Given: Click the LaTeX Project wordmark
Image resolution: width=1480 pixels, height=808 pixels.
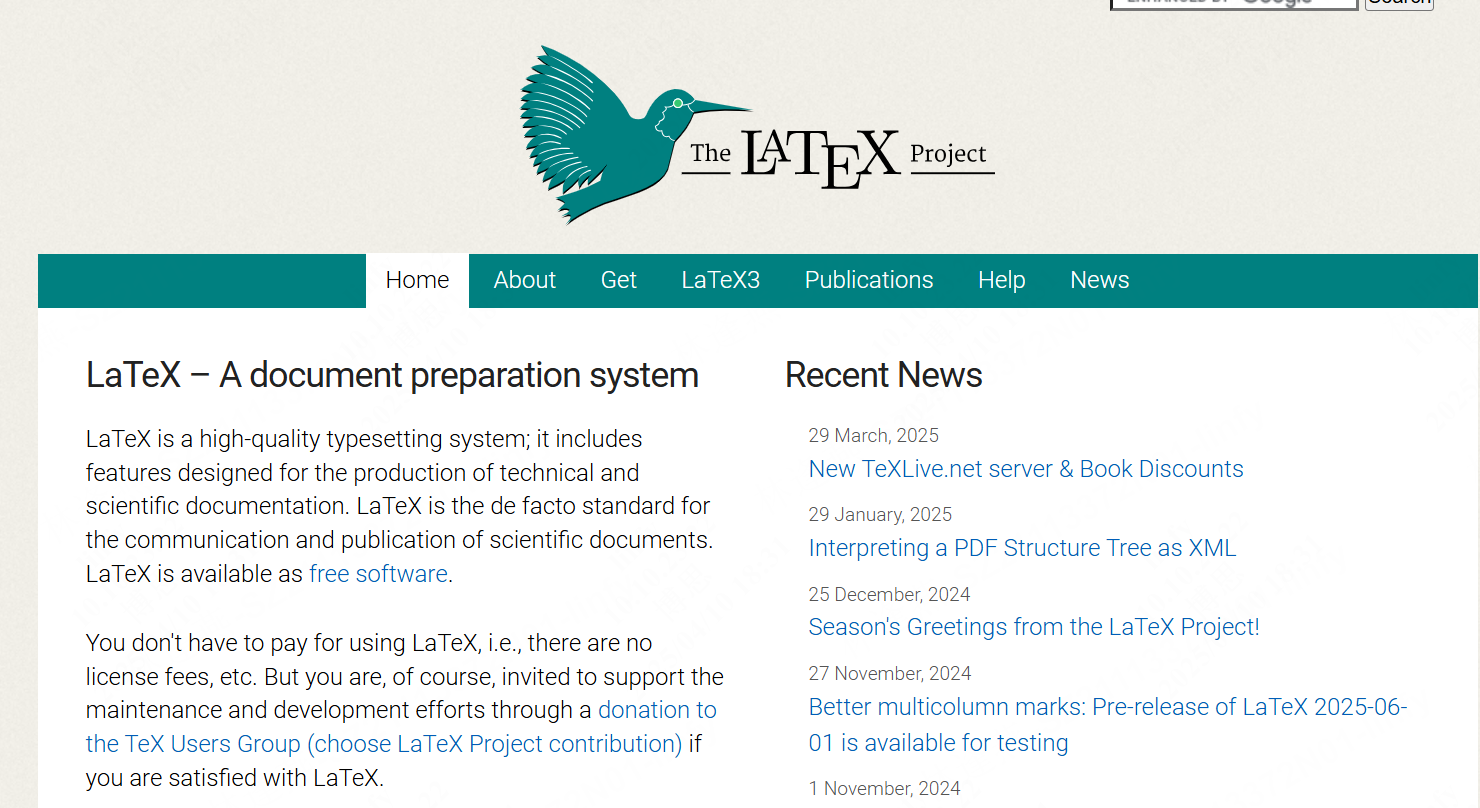Looking at the screenshot, I should click(x=838, y=158).
